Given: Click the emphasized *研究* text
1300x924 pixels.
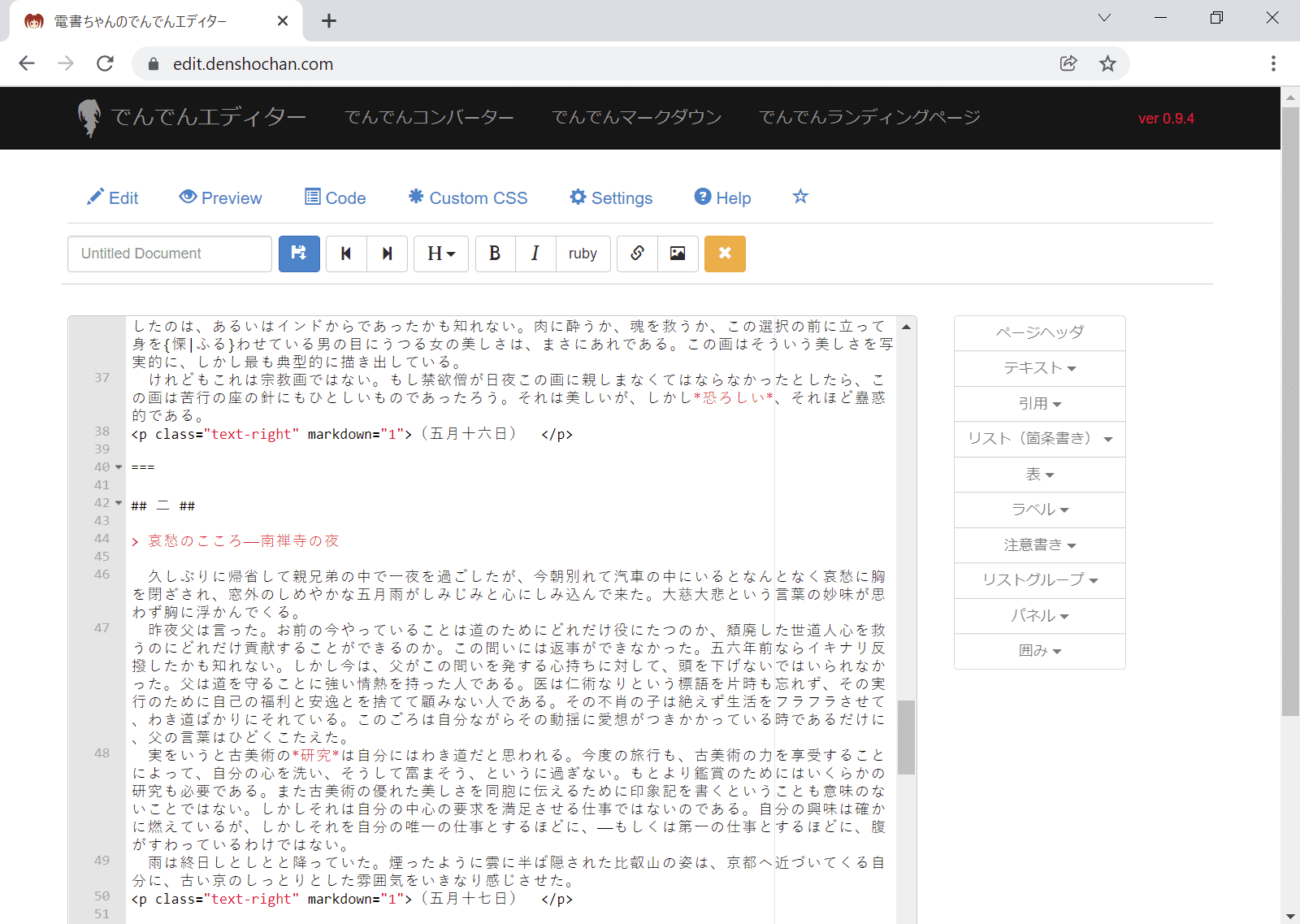Looking at the screenshot, I should coord(316,756).
